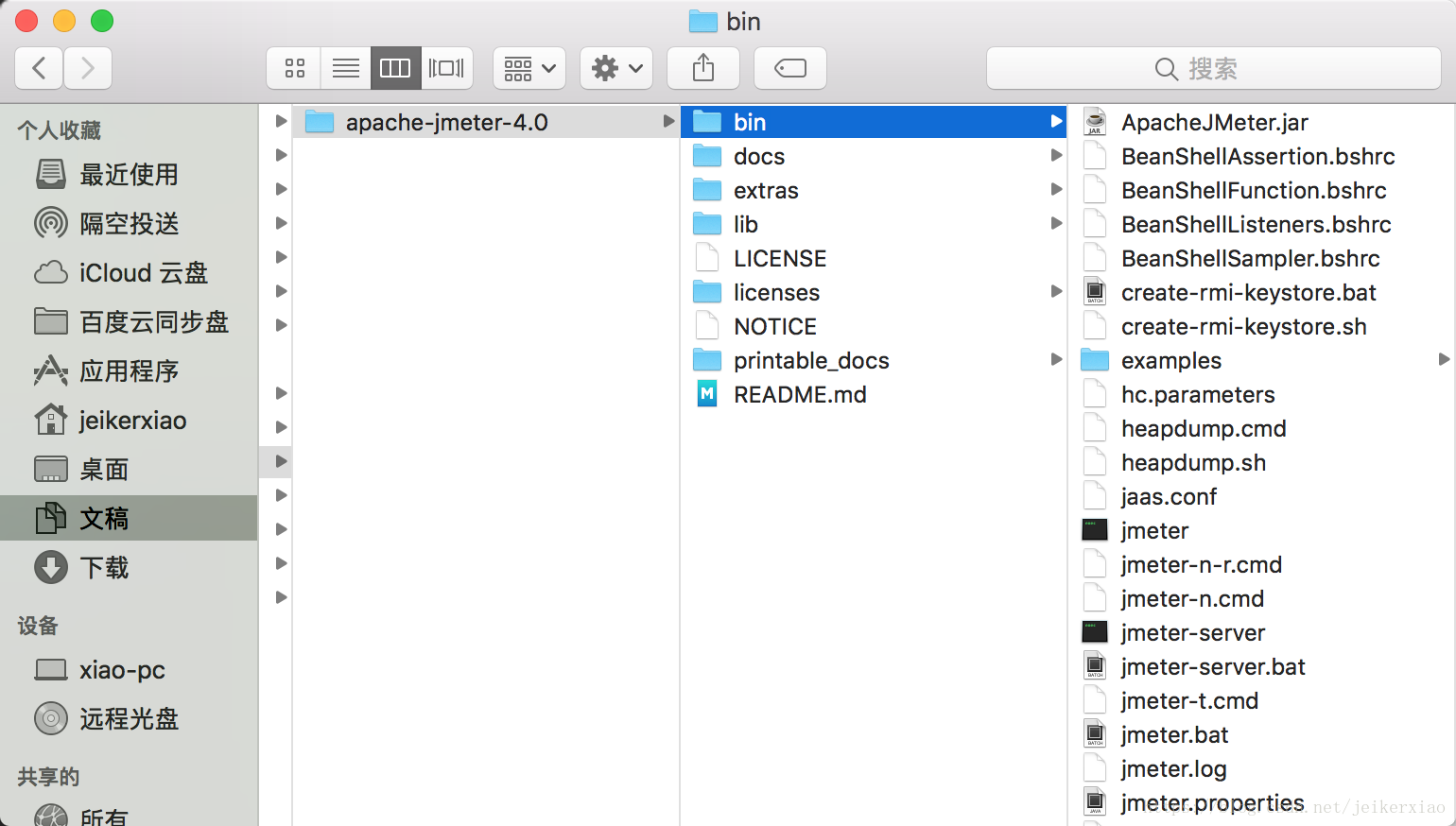
Task: Open 最近使用 in the sidebar
Action: (129, 175)
